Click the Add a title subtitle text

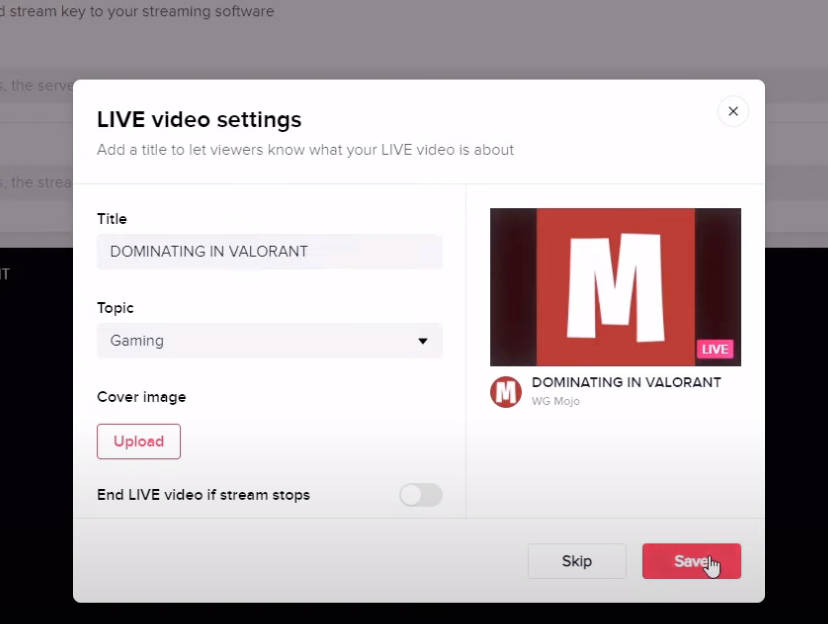click(x=305, y=150)
